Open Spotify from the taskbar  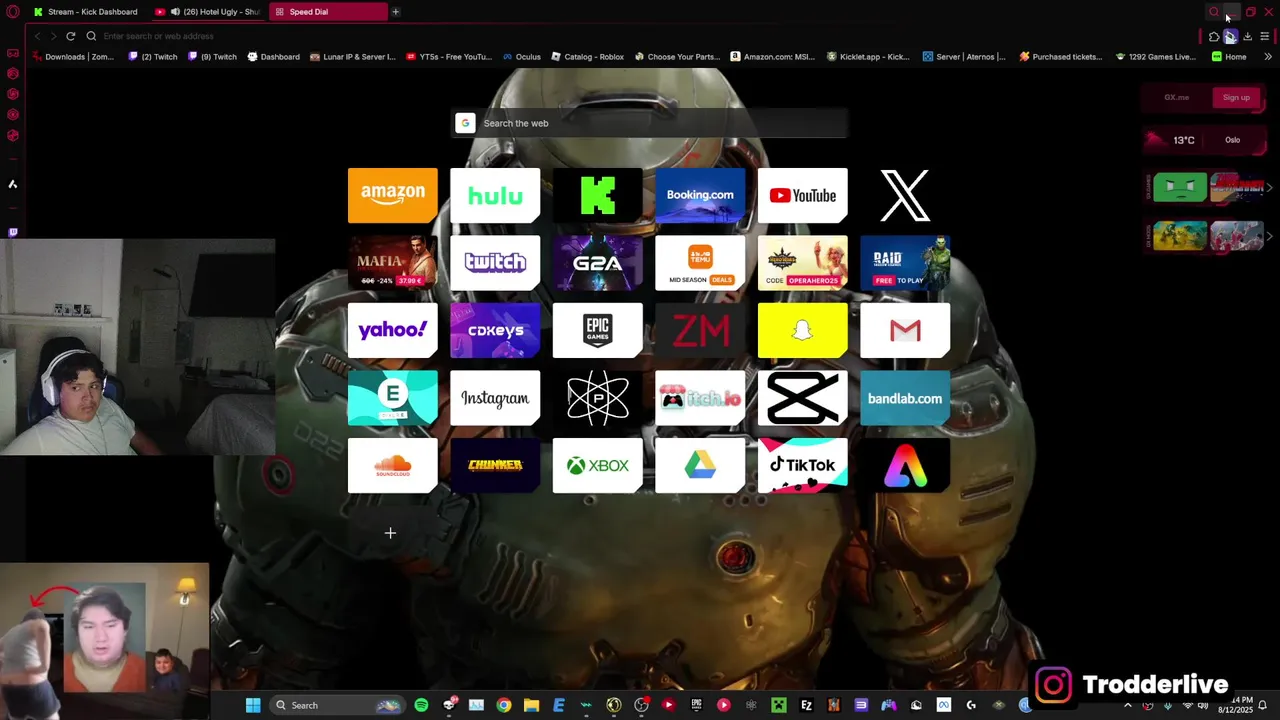421,705
